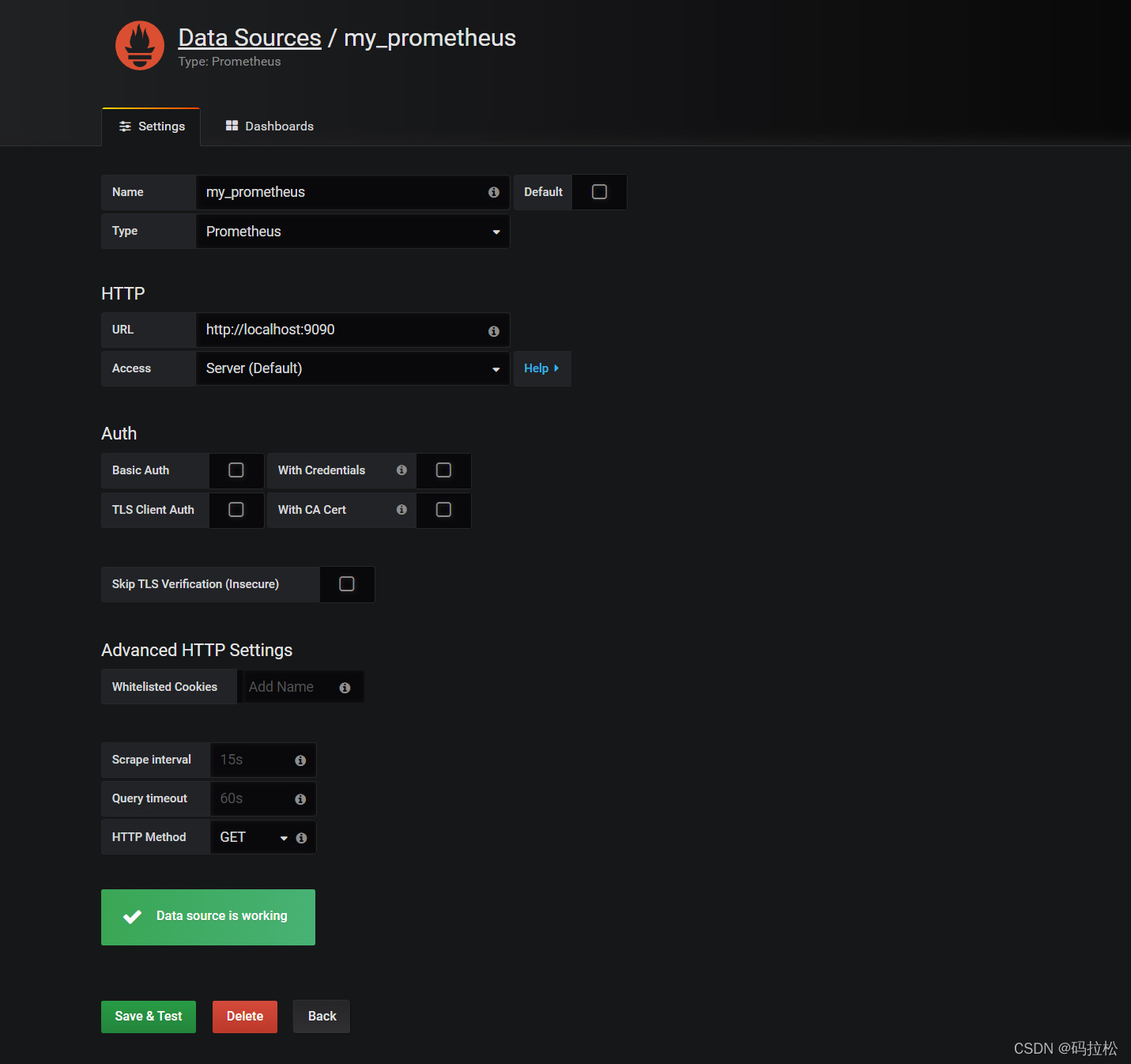Click the Type: Prometheus subtitle text
Screen dimensions: 1131x1064
pyautogui.click(x=229, y=62)
